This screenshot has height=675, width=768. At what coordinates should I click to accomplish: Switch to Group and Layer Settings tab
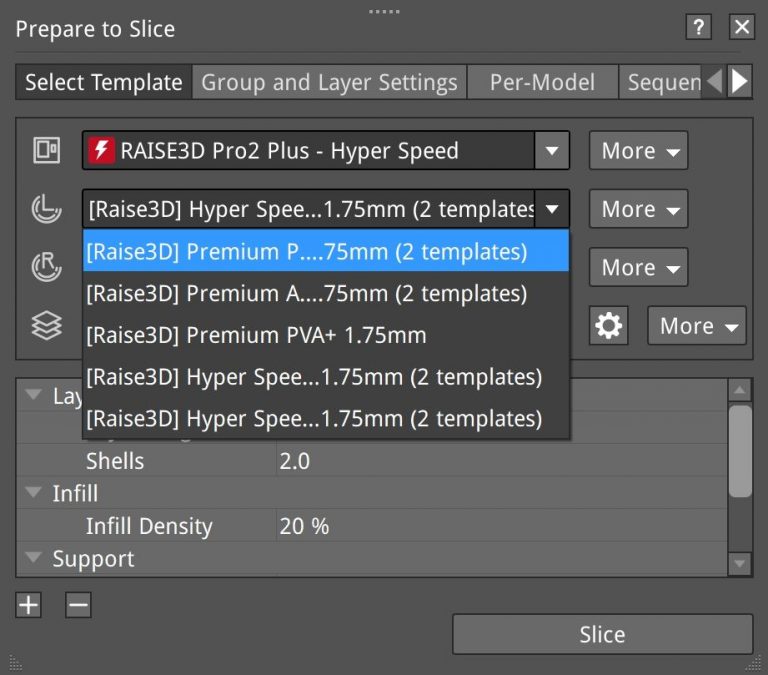[329, 82]
